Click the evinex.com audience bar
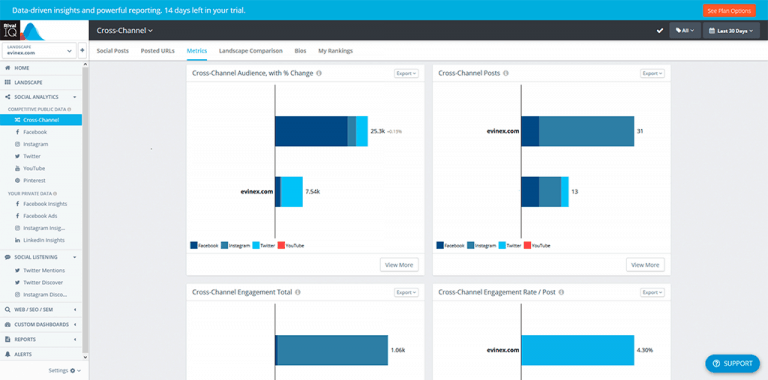The image size is (768, 380). (x=289, y=192)
